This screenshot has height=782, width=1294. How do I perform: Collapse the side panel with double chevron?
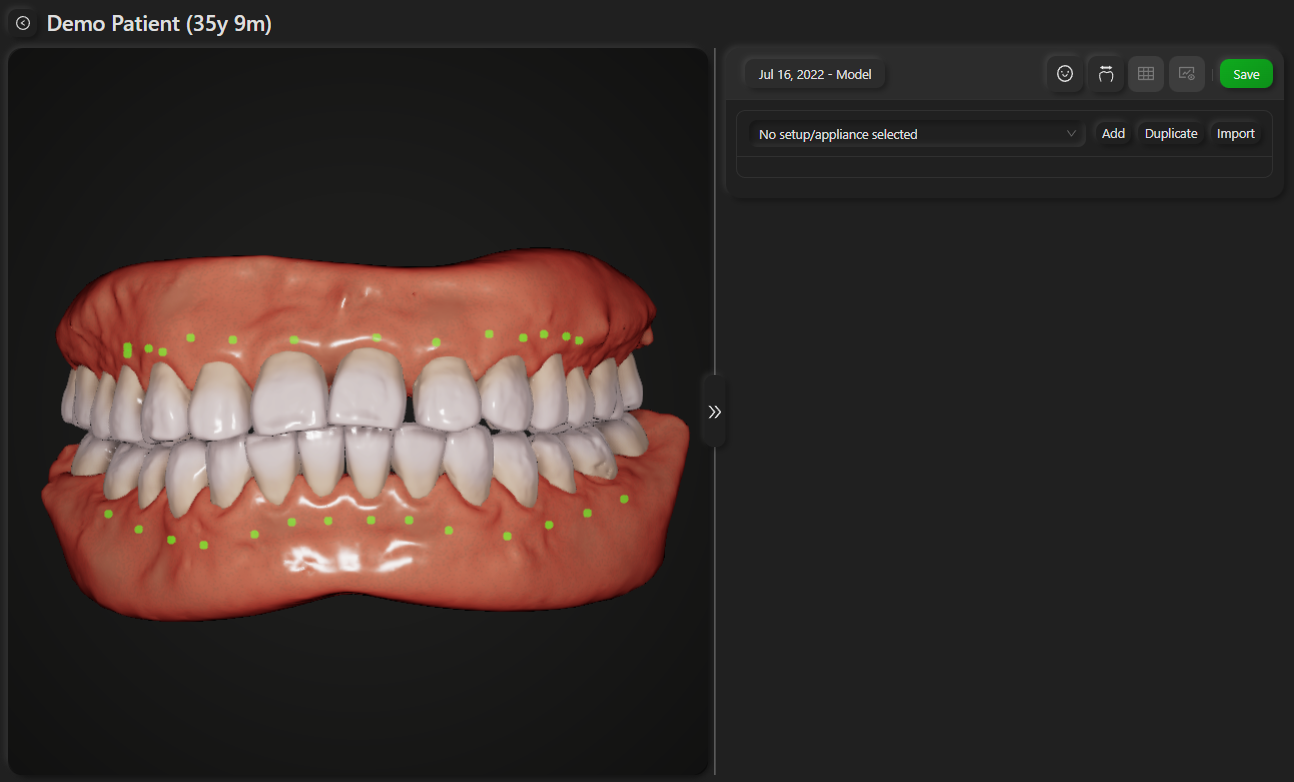point(714,411)
